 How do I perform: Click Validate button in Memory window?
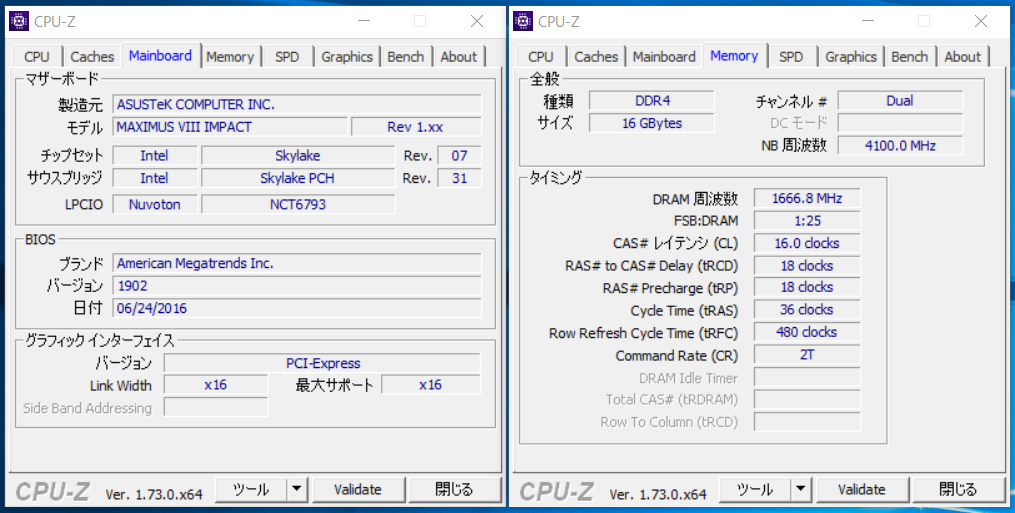tap(862, 490)
